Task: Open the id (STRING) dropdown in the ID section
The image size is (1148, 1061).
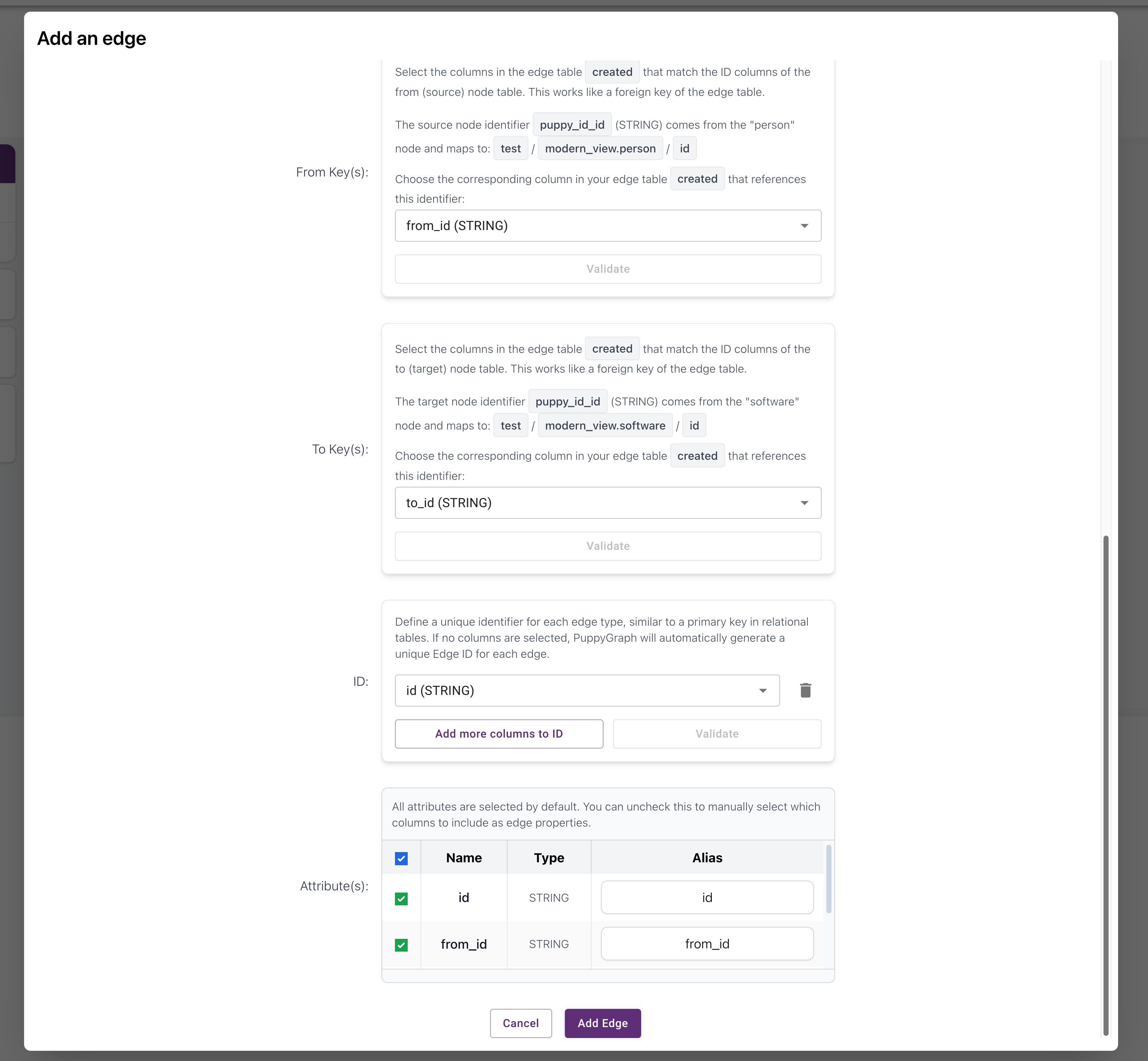Action: pyautogui.click(x=587, y=691)
